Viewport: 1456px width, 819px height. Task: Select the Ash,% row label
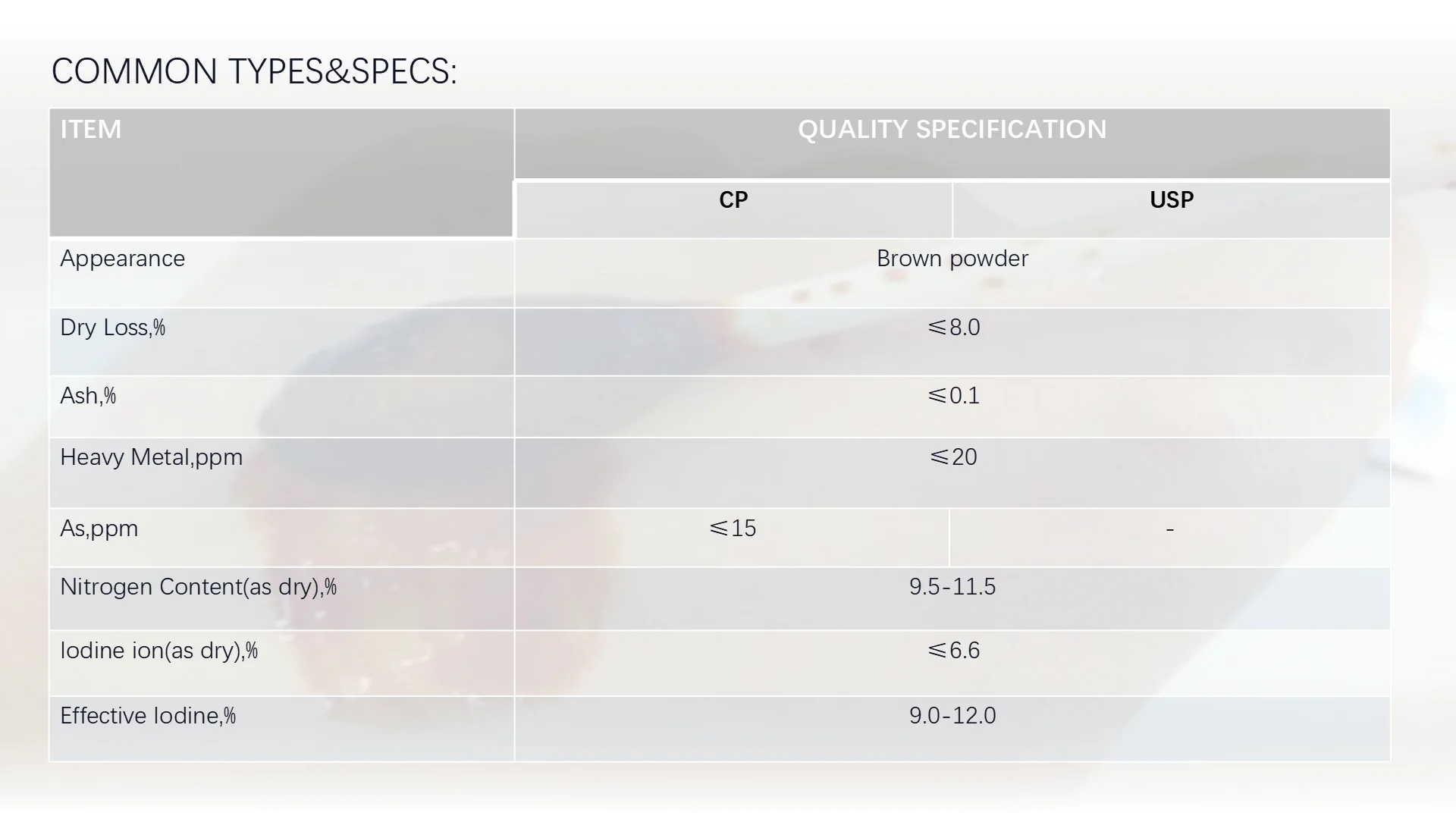[x=88, y=396]
